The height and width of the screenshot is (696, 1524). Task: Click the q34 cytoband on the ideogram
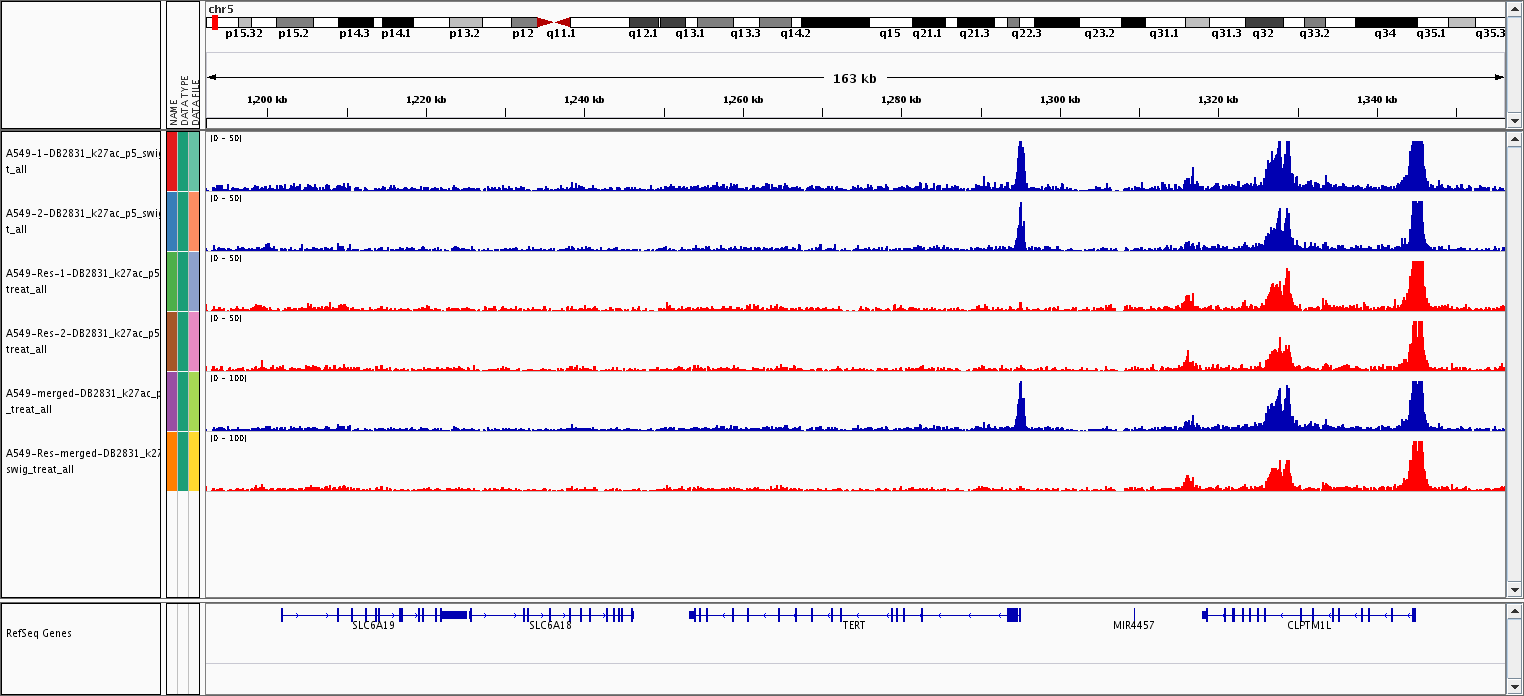coord(1384,22)
